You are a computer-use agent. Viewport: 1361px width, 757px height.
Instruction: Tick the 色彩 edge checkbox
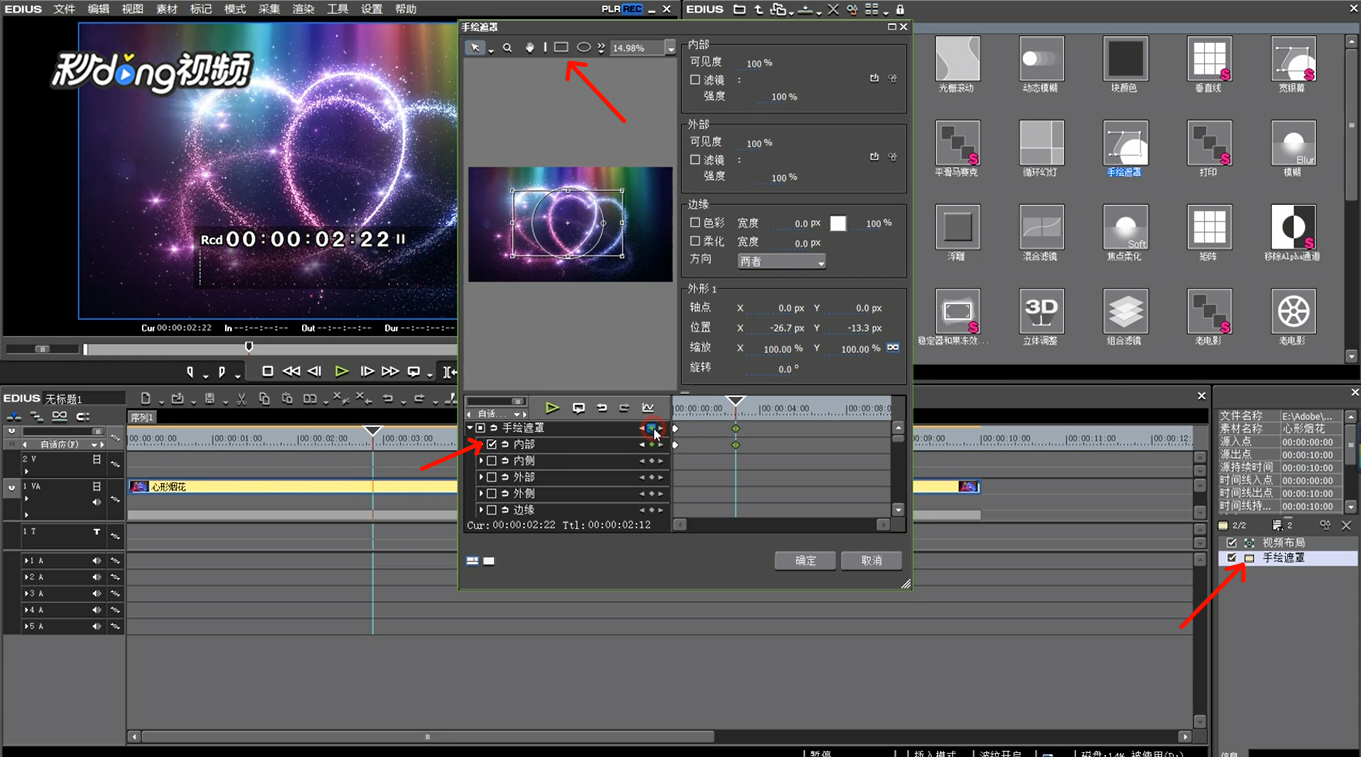pos(695,223)
